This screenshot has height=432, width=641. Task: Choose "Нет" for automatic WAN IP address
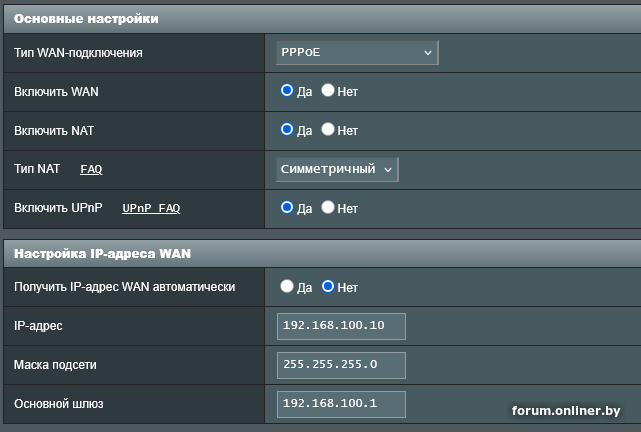(327, 287)
